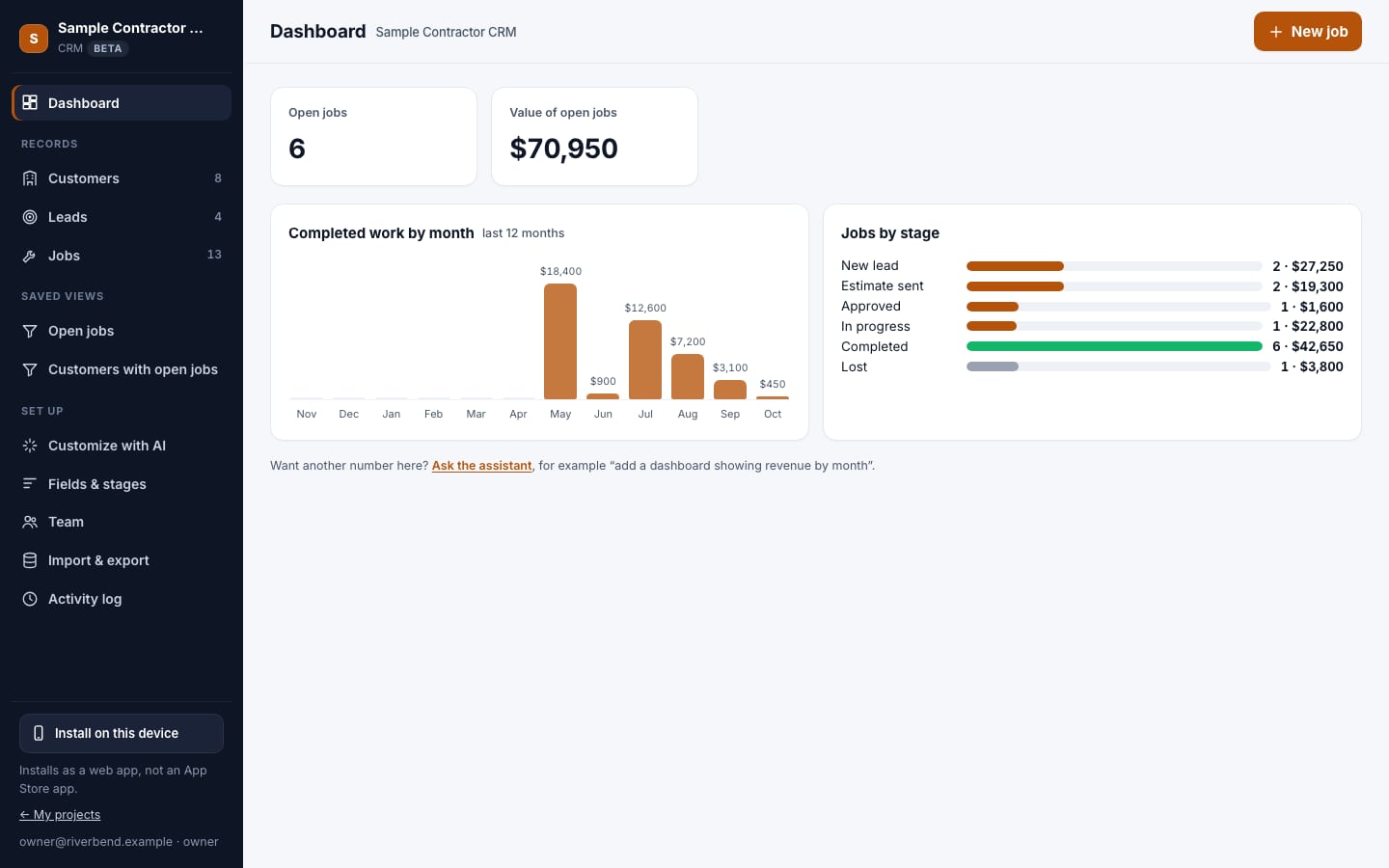Click the Aug $7,200 chart bar
This screenshot has width=1389, height=868.
pyautogui.click(x=688, y=376)
